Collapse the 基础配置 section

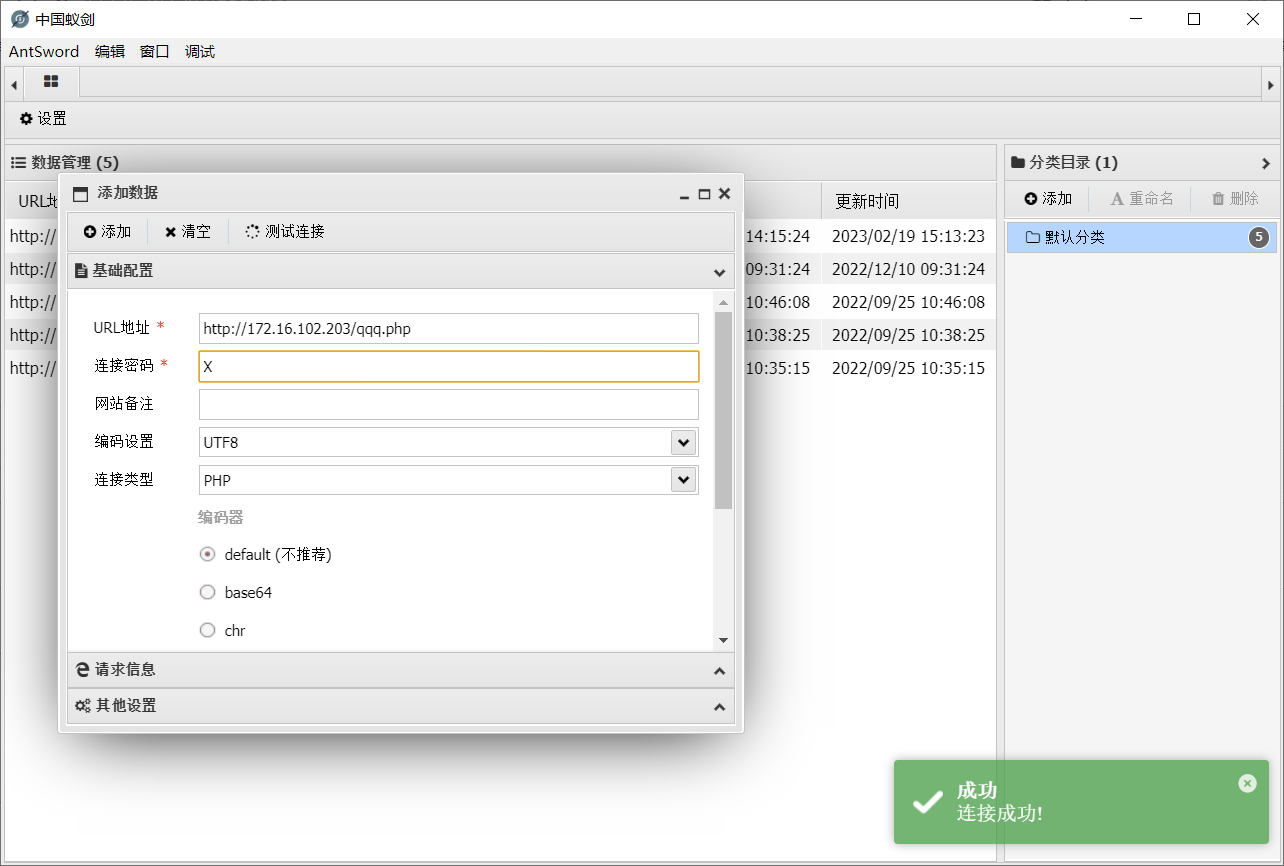click(719, 272)
